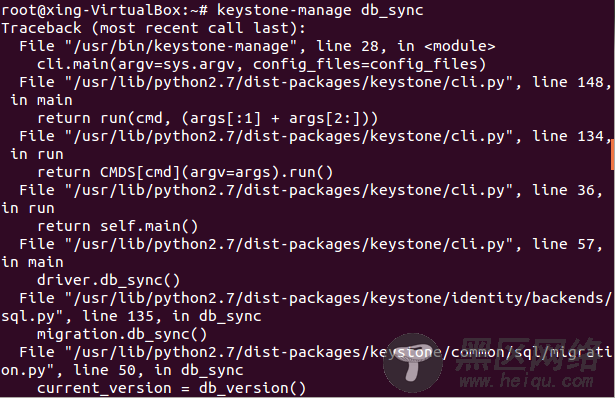Click the '/usr/bin/keystone-manage' file path
615x398 pixels.
(x=181, y=46)
